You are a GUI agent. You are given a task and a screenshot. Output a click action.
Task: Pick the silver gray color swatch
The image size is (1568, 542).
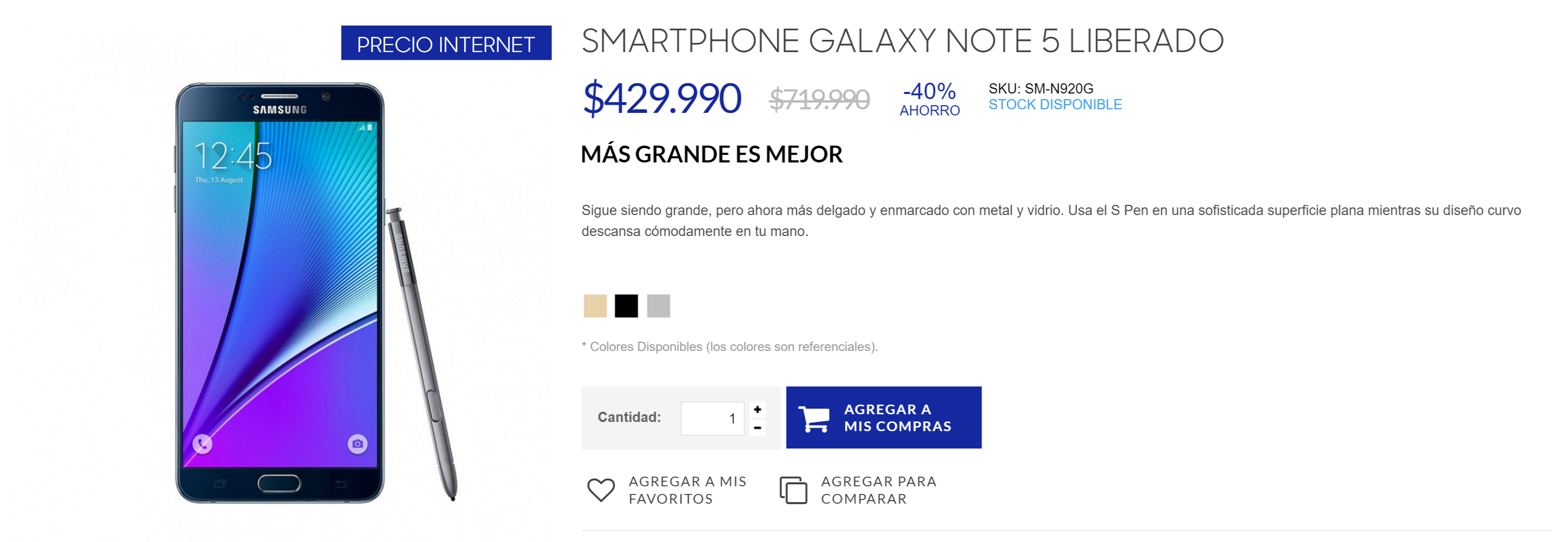coord(658,306)
